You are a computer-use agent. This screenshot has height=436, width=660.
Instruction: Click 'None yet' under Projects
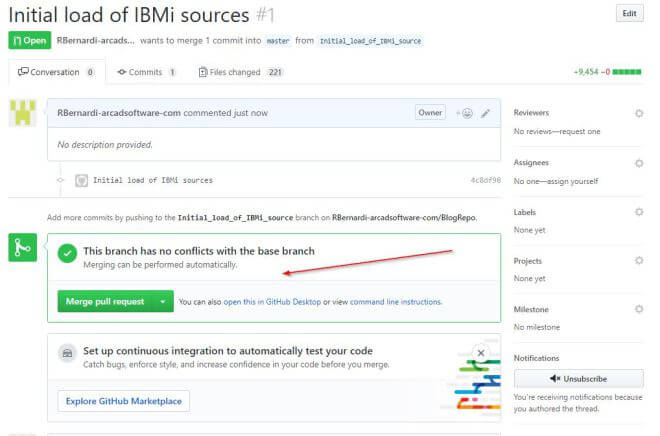tap(530, 278)
